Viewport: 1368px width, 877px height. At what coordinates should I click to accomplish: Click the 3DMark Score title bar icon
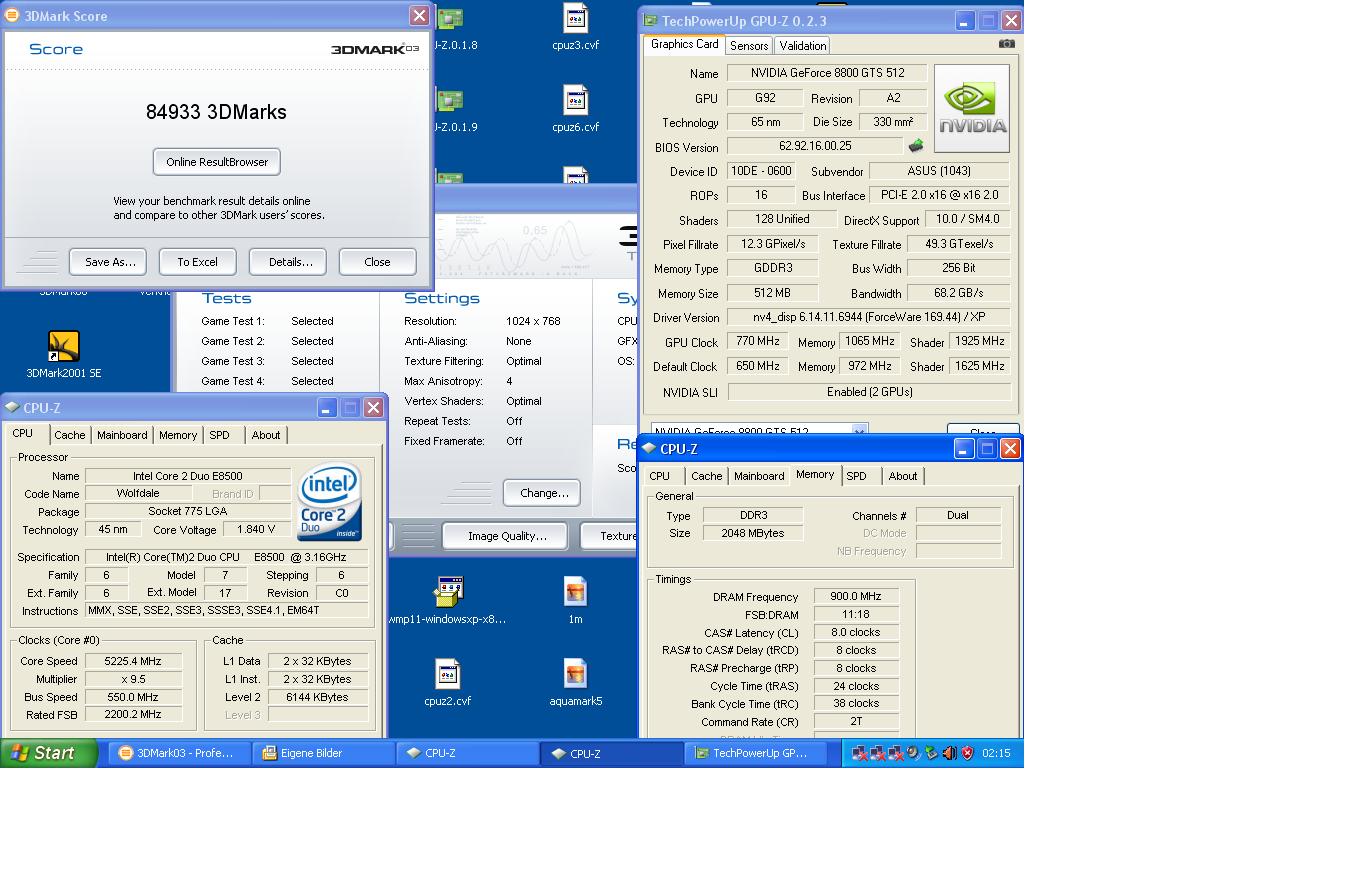pos(12,16)
